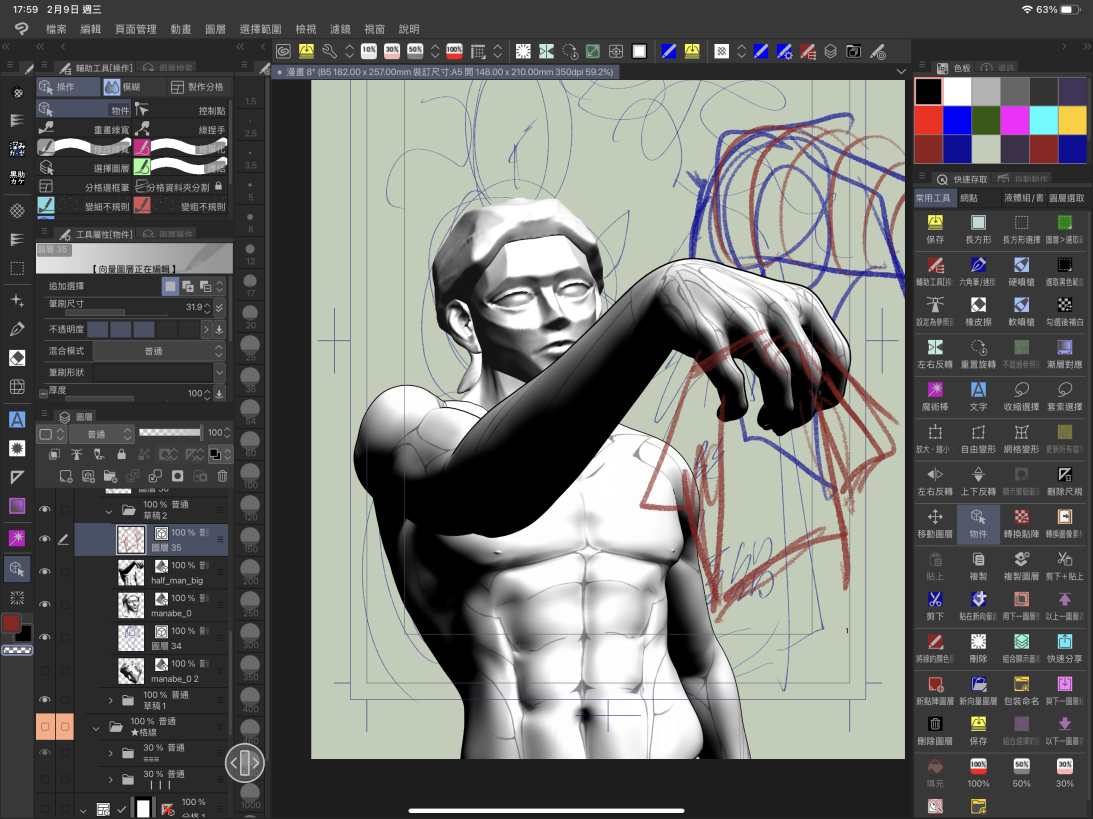Select the 模糊 sub tool group

132,86
